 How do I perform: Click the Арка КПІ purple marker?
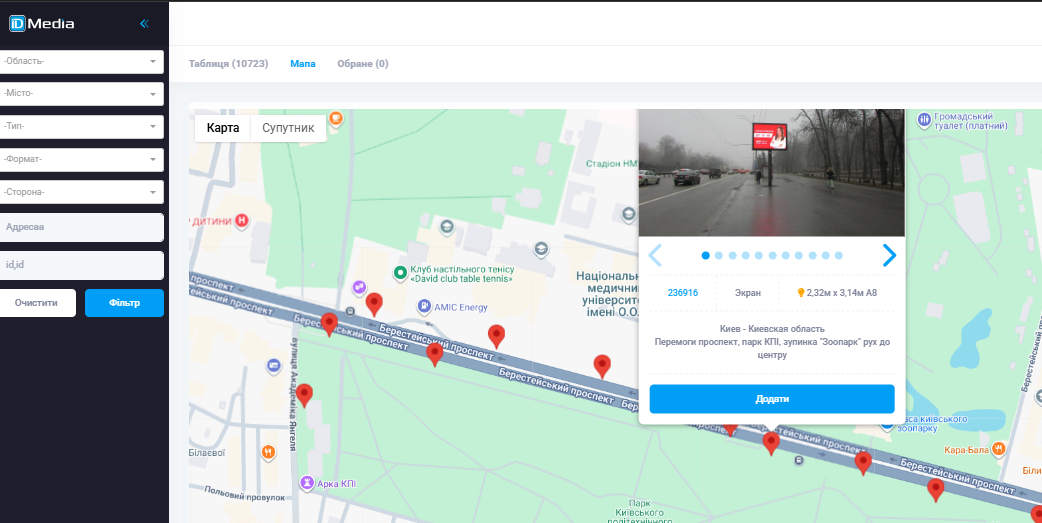[307, 482]
